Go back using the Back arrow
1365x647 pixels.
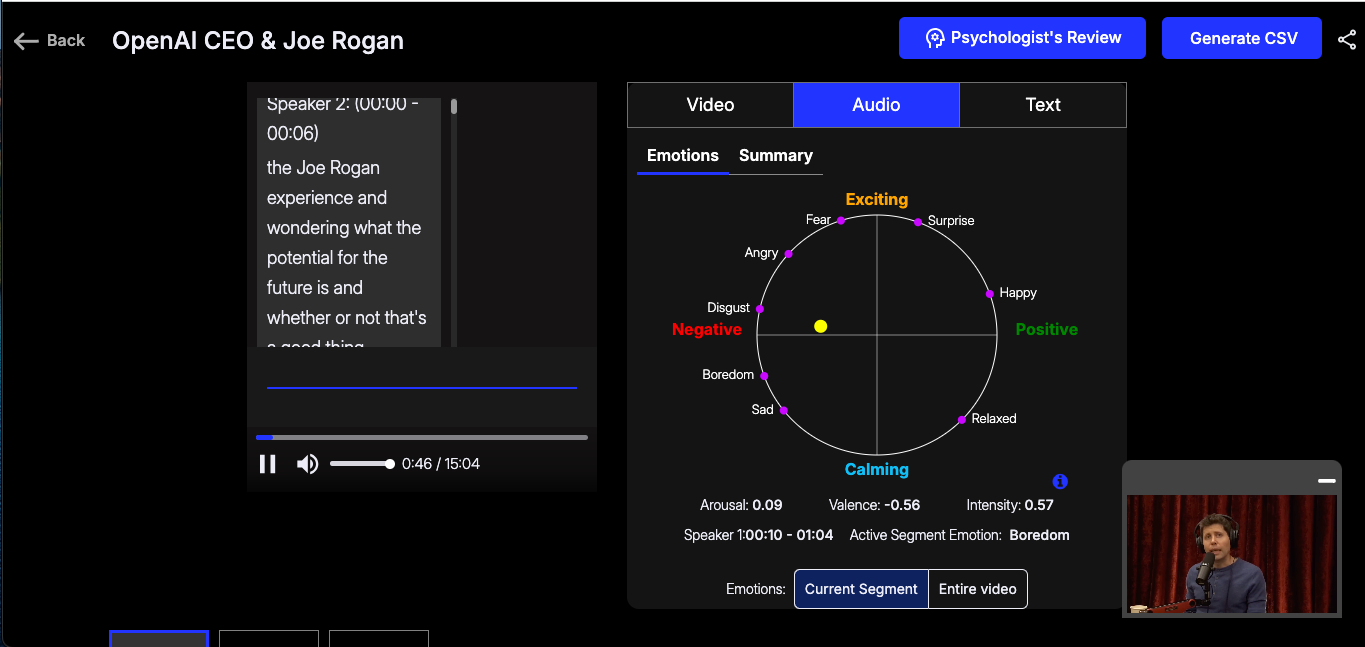[x=49, y=41]
